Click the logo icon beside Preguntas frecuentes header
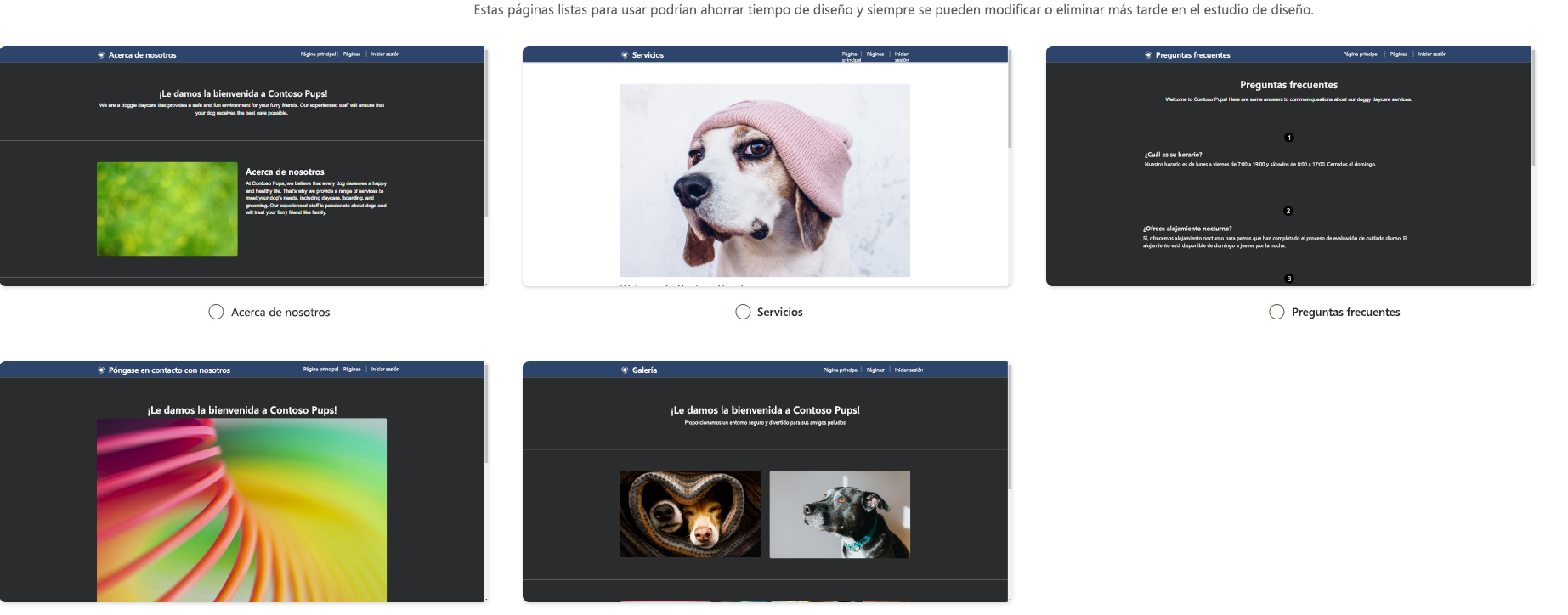1568x615 pixels. point(1148,55)
